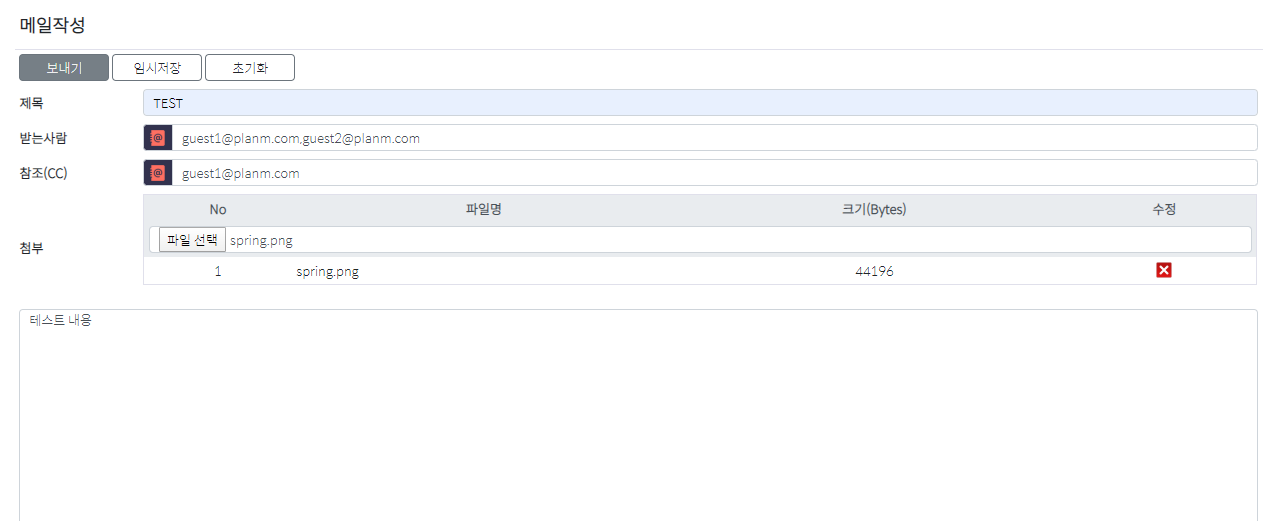
Task: Click the 참조(CC) label
Action: point(44,173)
